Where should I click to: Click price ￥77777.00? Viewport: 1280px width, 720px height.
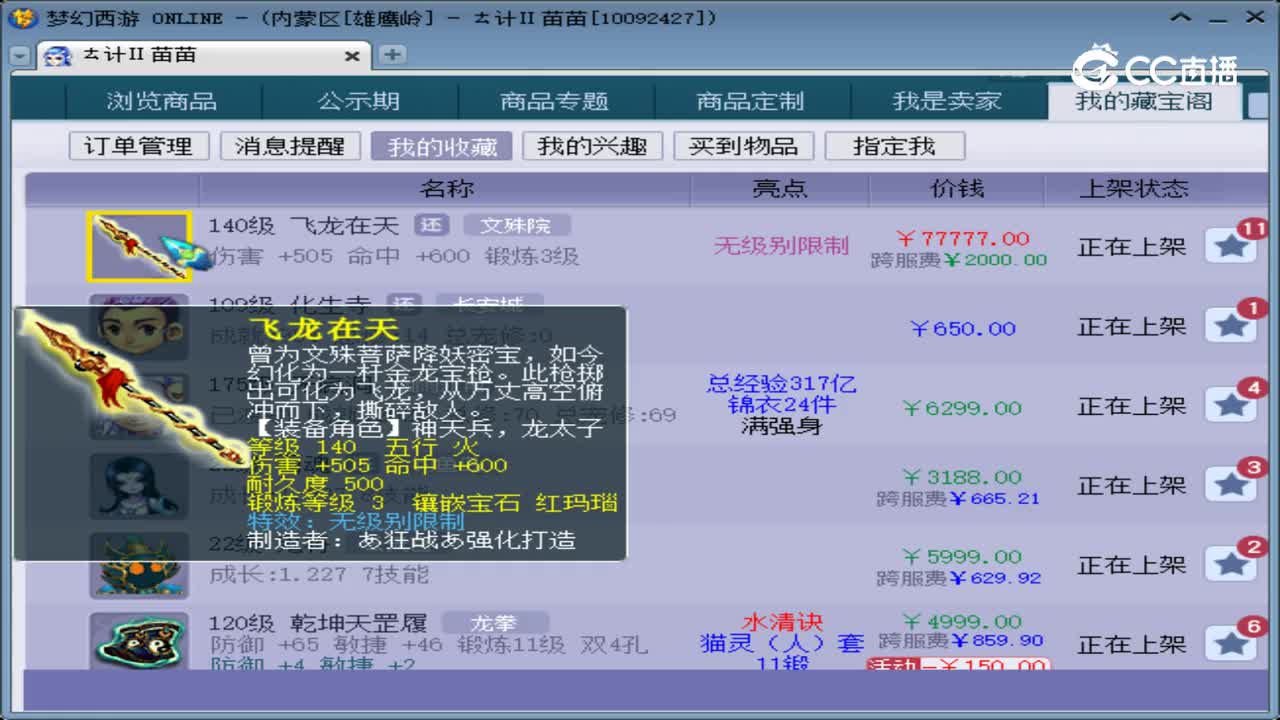962,238
